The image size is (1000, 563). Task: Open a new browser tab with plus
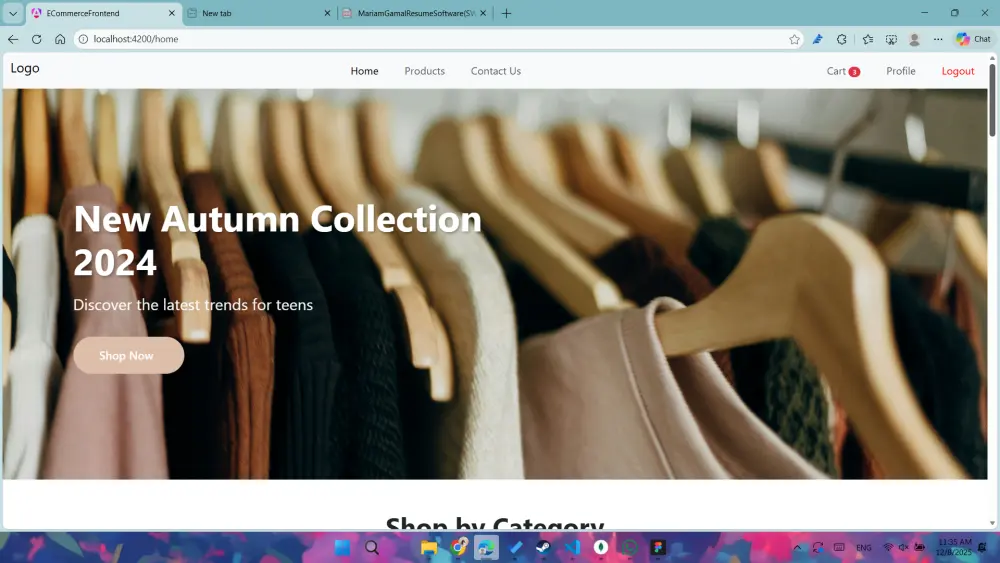(x=506, y=13)
